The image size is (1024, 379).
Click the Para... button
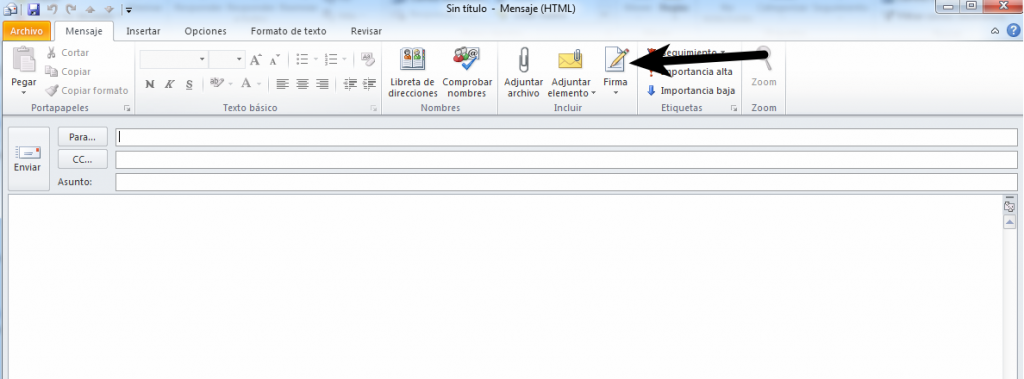[x=82, y=137]
